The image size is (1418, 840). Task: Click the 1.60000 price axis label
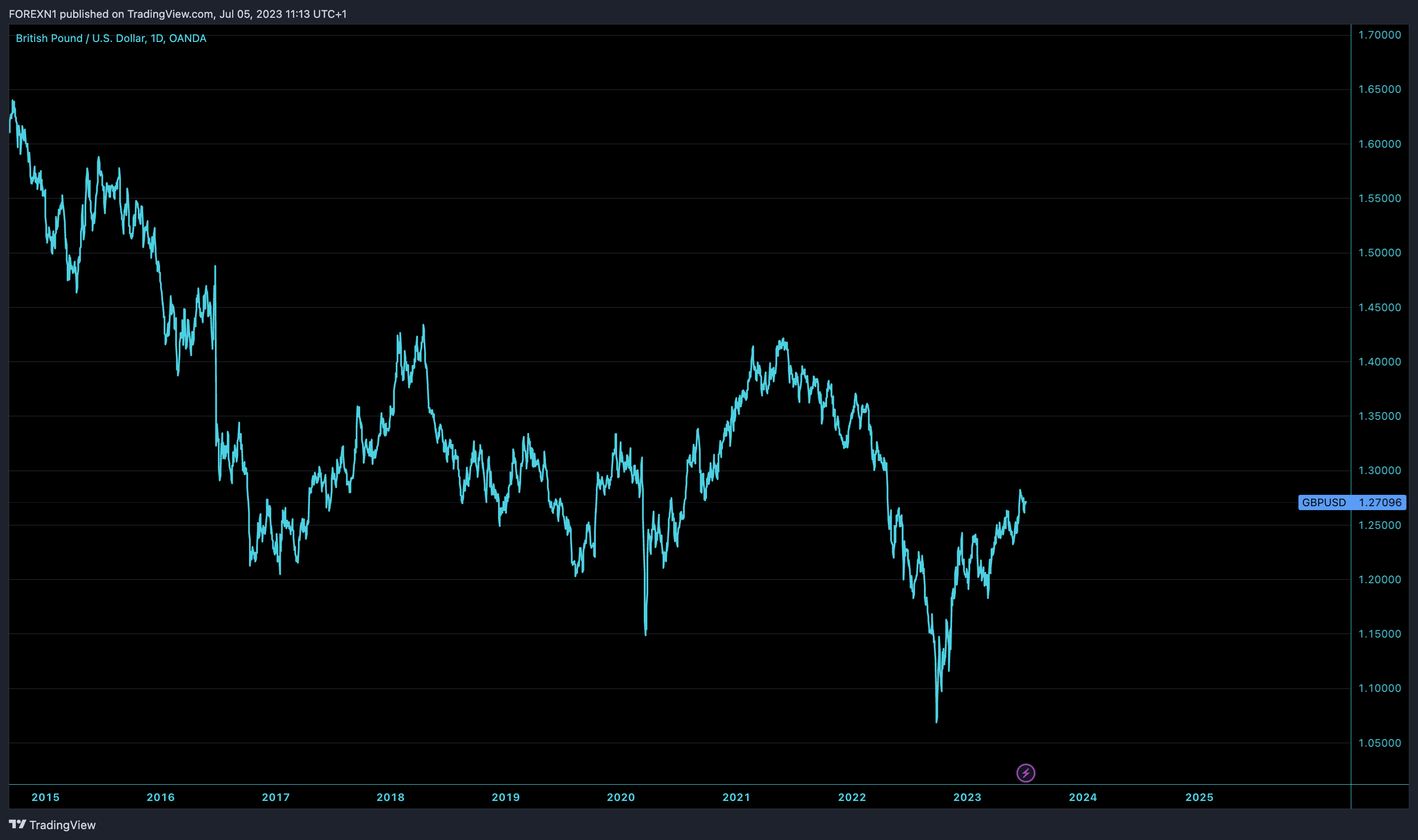(x=1379, y=144)
